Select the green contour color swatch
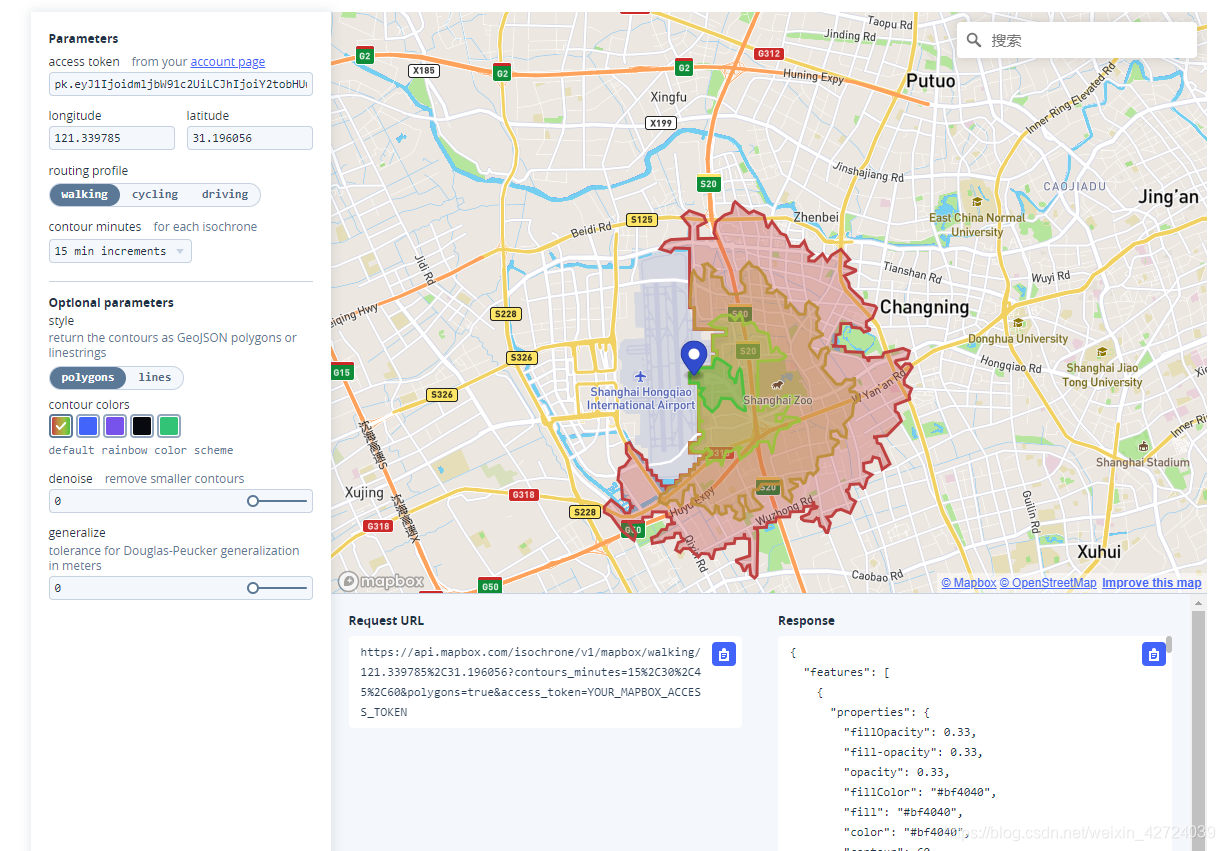Screen dimensions: 1225x851 click(169, 426)
